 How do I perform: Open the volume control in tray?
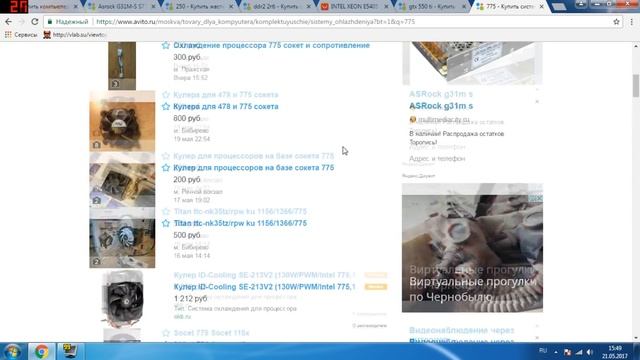click(590, 351)
